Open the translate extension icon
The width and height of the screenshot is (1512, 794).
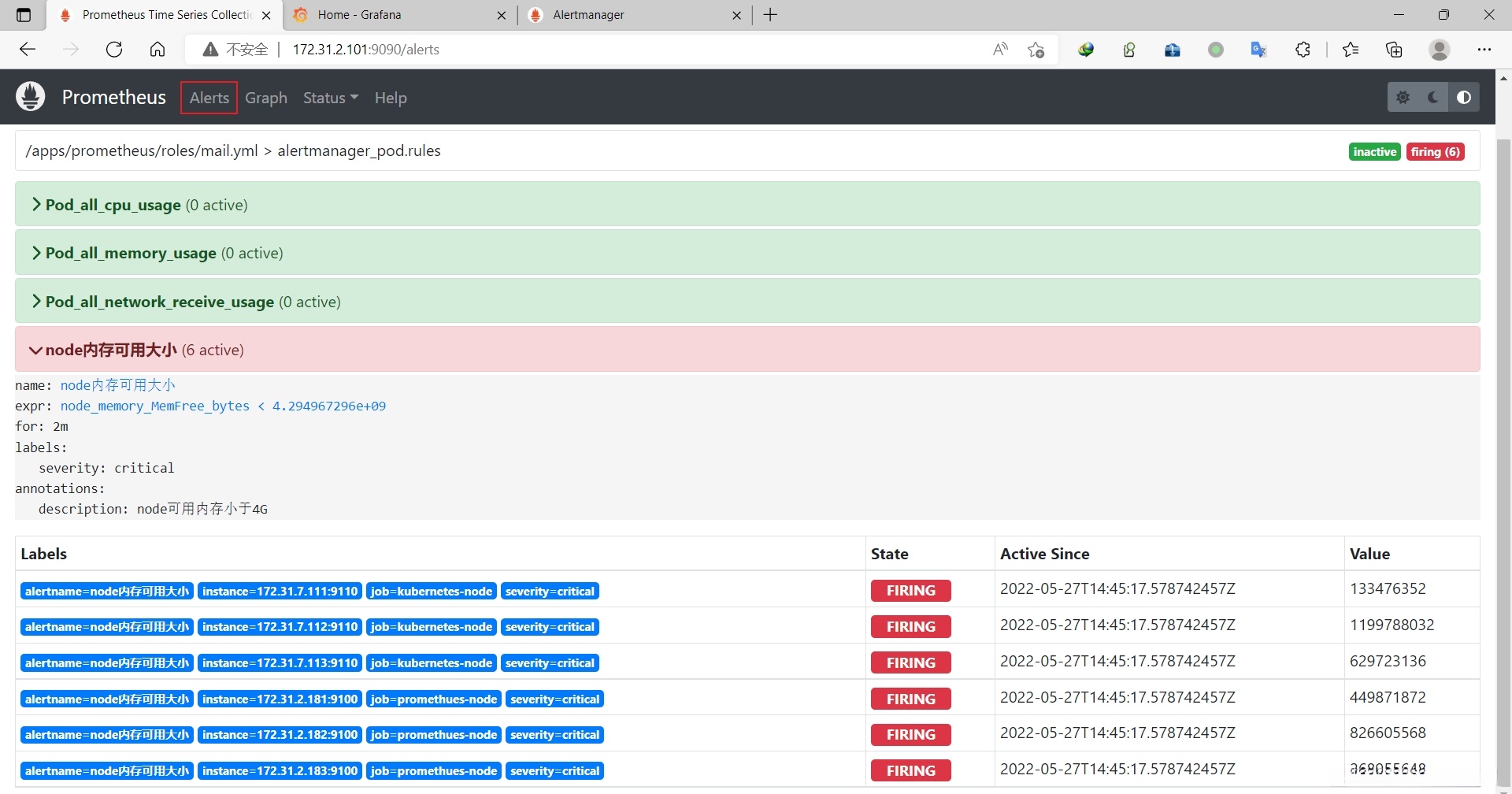point(1258,50)
